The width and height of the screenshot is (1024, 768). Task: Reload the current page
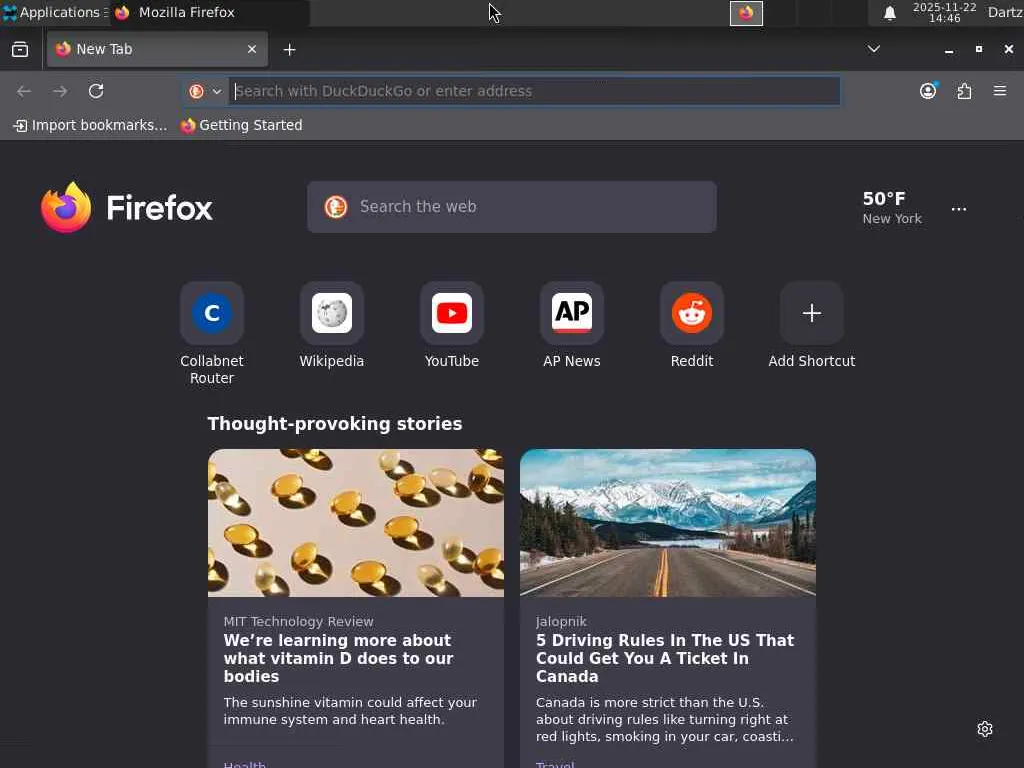[96, 91]
